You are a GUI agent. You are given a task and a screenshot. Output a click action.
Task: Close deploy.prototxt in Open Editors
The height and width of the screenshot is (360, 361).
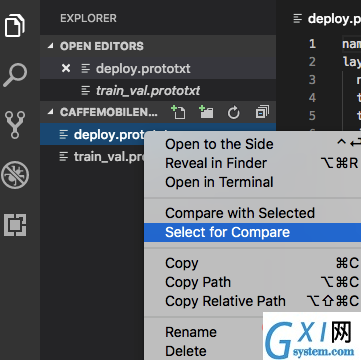click(66, 68)
